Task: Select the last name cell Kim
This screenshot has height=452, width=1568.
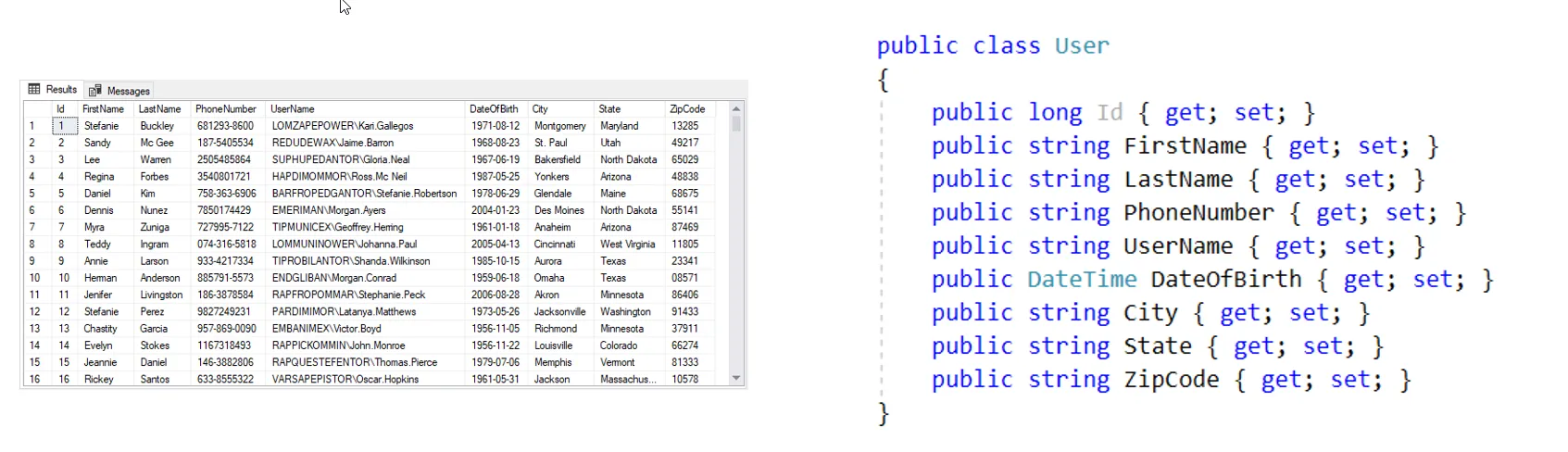Action: 163,194
